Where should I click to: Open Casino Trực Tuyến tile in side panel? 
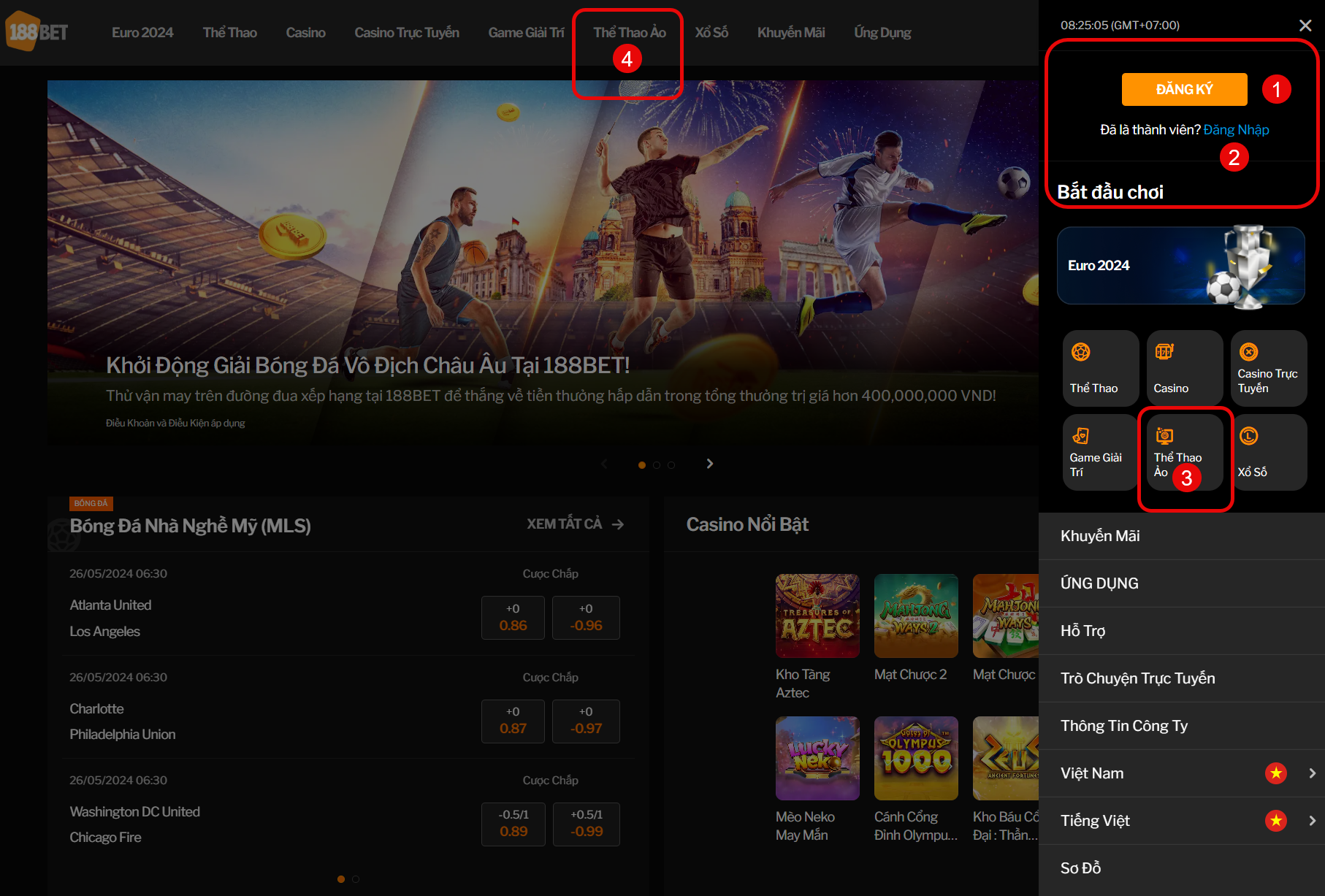point(1269,368)
